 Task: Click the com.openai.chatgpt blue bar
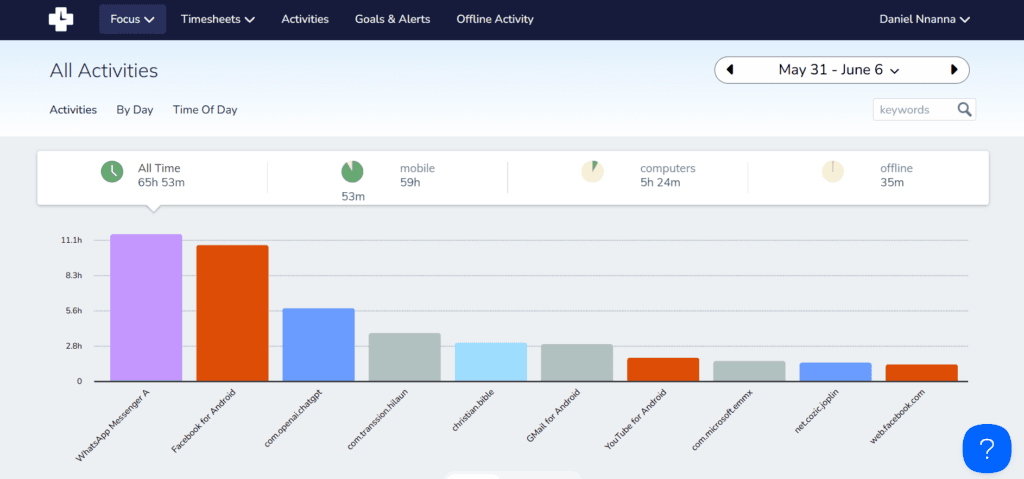pyautogui.click(x=319, y=344)
